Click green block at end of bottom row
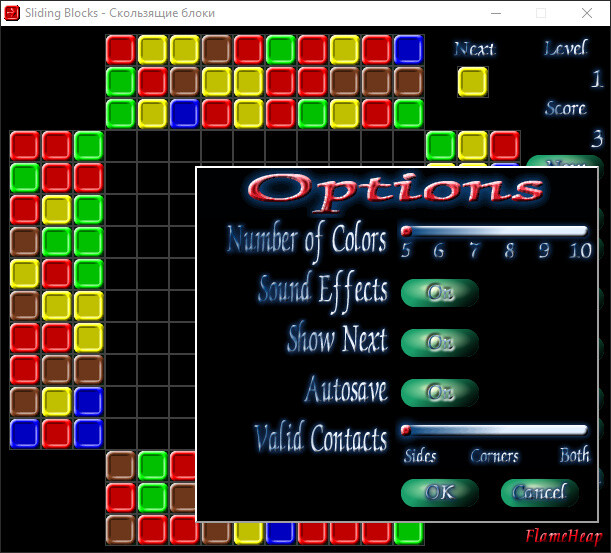This screenshot has width=611, height=553. (408, 533)
